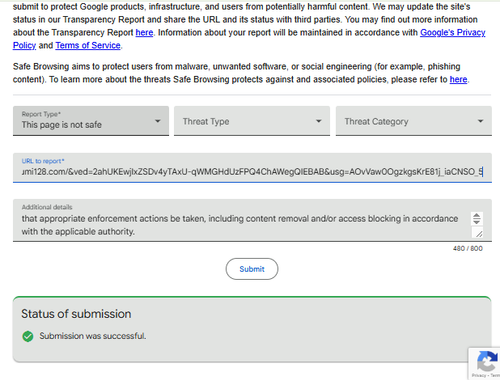Screen dimensions: 500x380
Task: Click the reCAPTCHA badge icon
Action: tap(487, 362)
